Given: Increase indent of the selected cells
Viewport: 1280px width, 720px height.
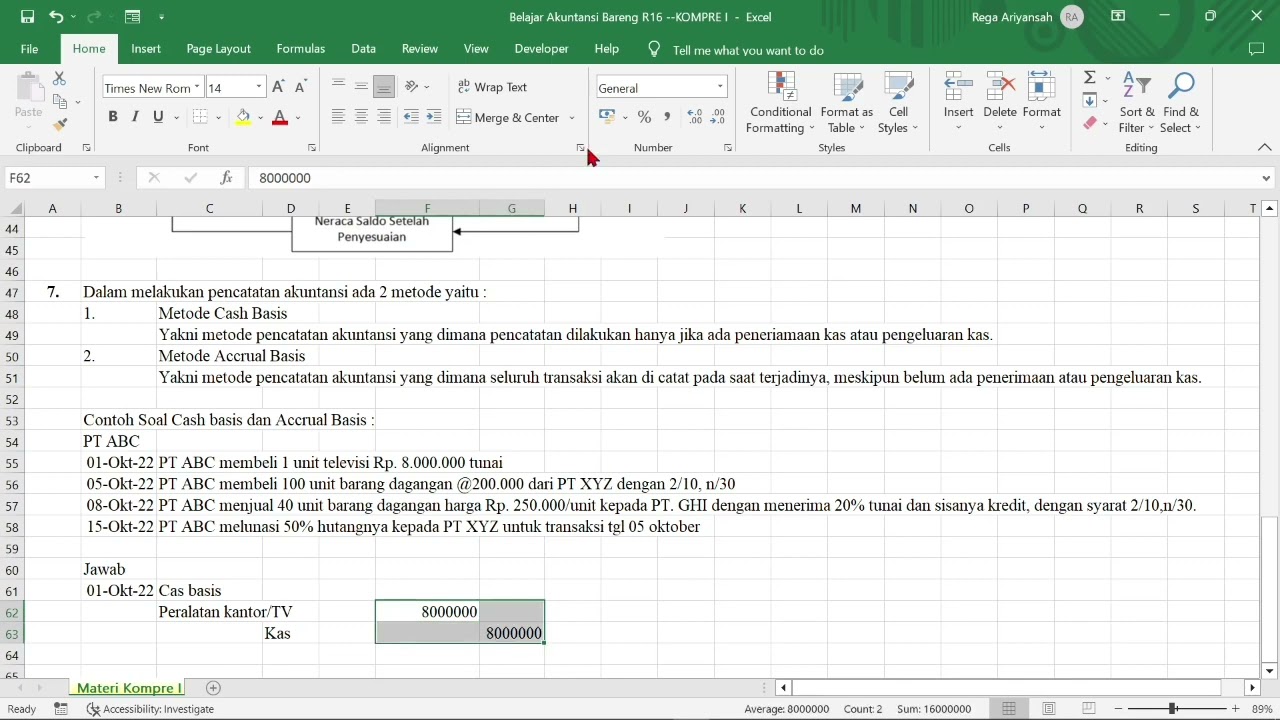Looking at the screenshot, I should point(433,117).
